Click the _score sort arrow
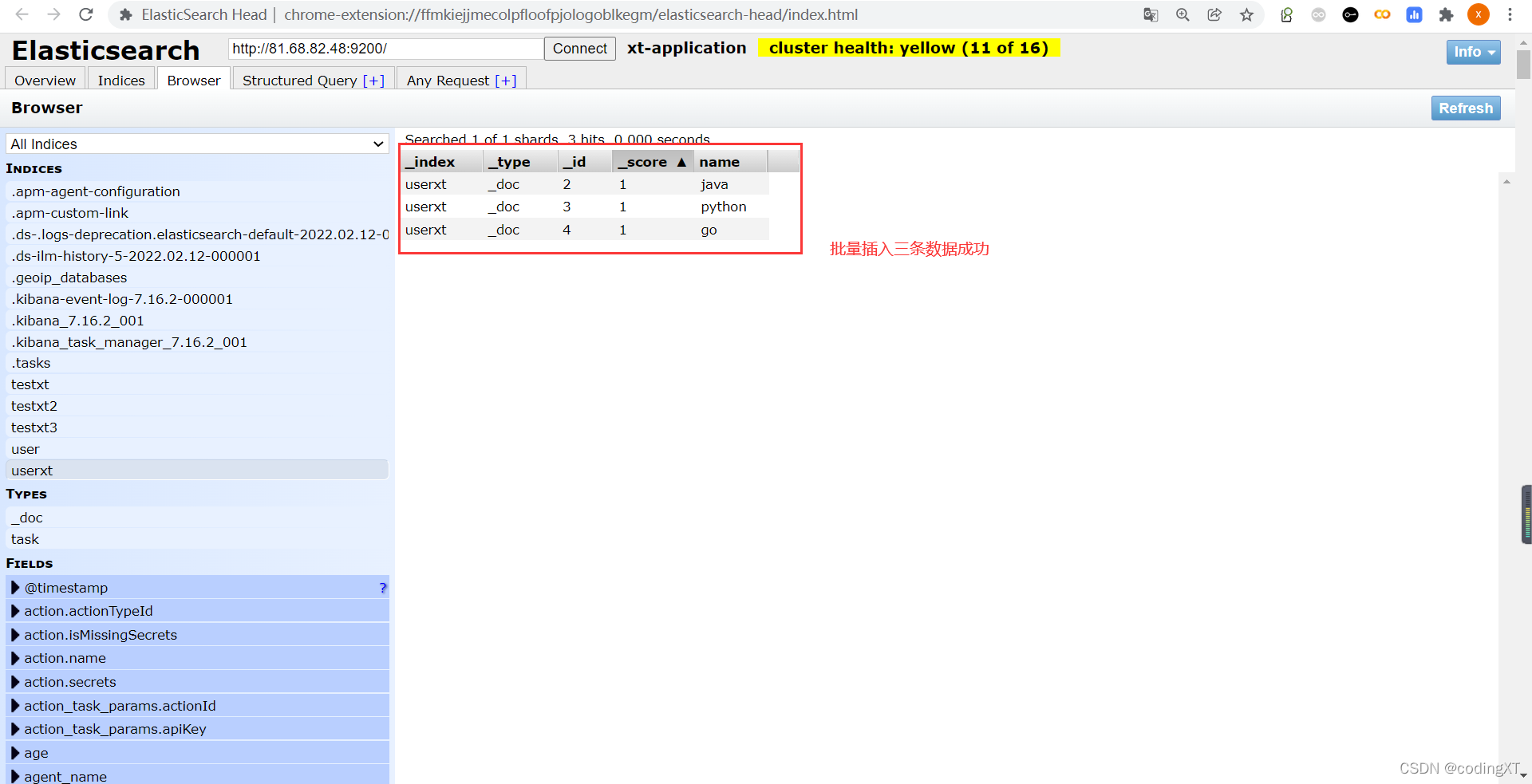 (x=681, y=162)
